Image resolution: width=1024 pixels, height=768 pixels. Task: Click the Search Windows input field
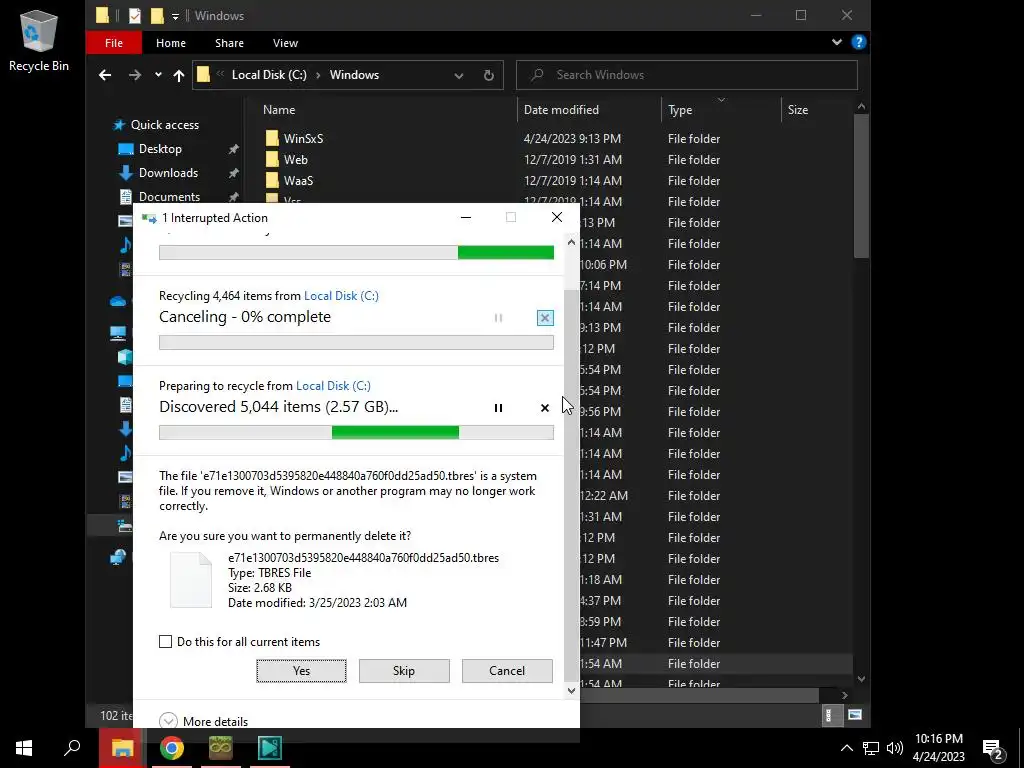click(x=686, y=75)
